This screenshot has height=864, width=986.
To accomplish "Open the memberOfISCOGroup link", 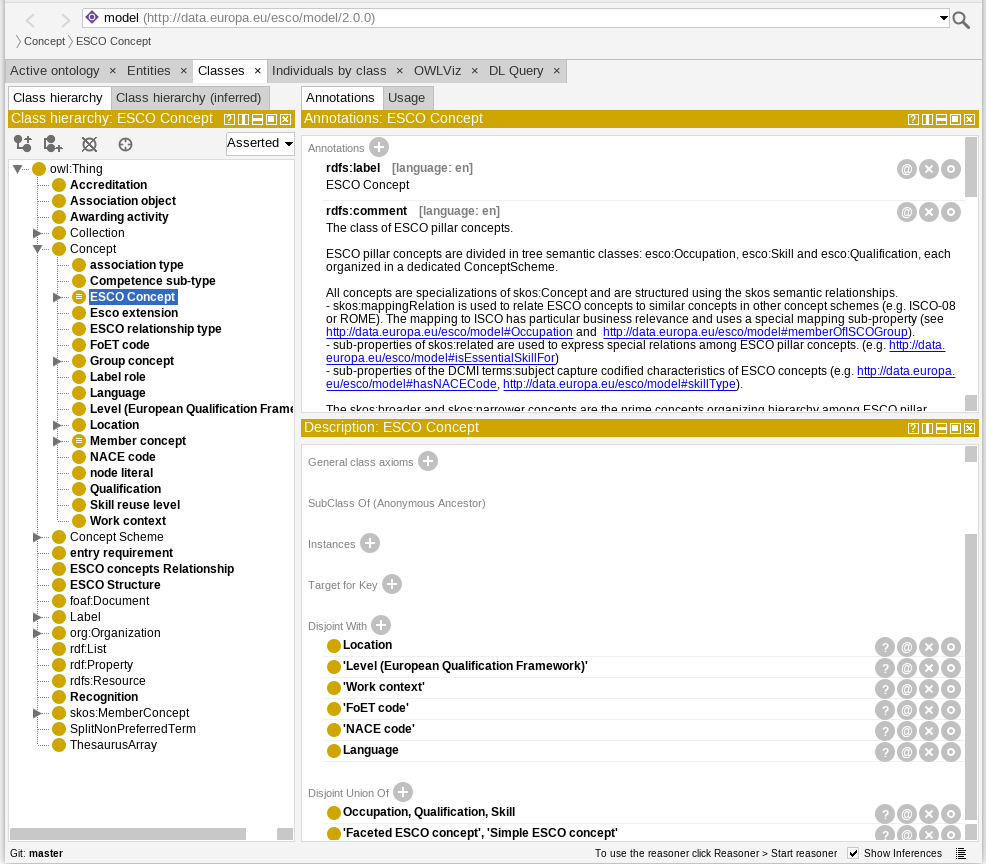I will 755,332.
